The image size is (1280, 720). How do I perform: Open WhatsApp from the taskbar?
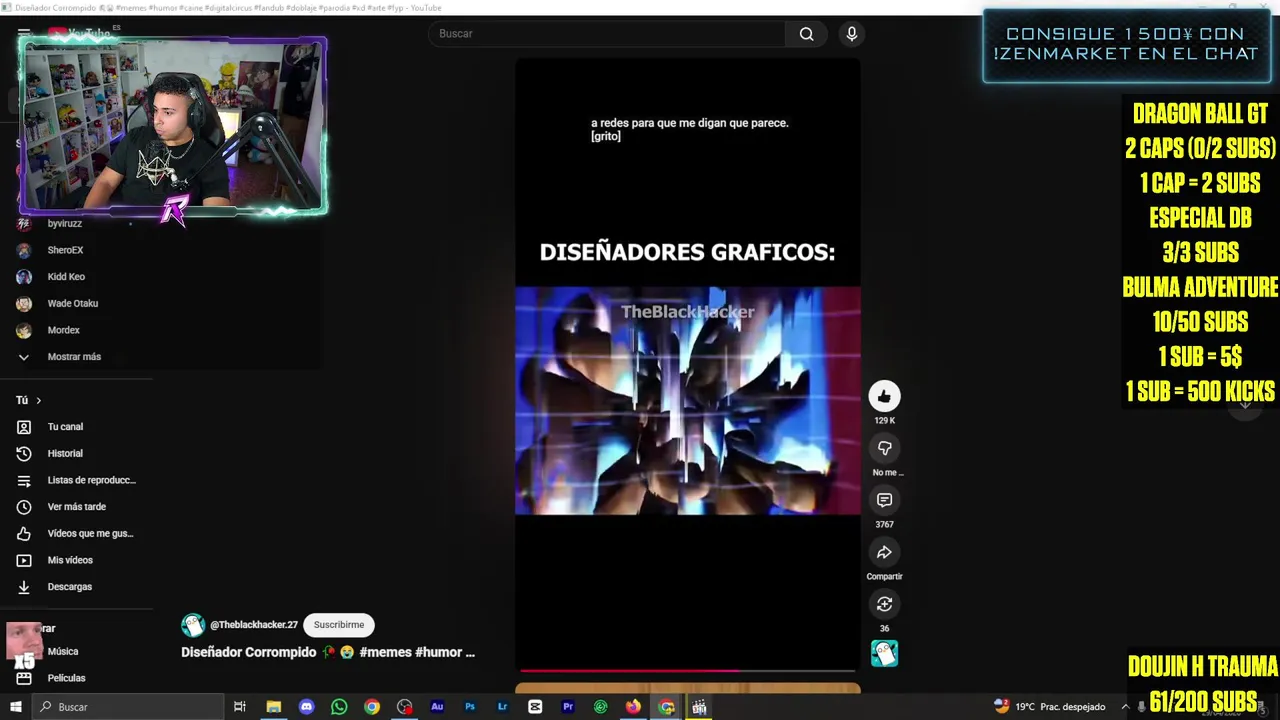click(x=339, y=707)
